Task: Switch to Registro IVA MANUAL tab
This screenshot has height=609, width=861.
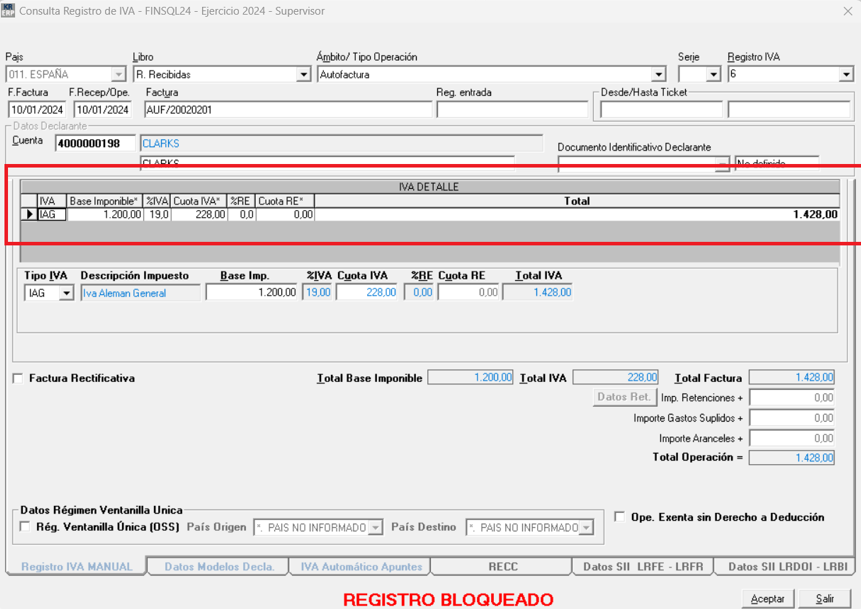Action: click(x=76, y=567)
